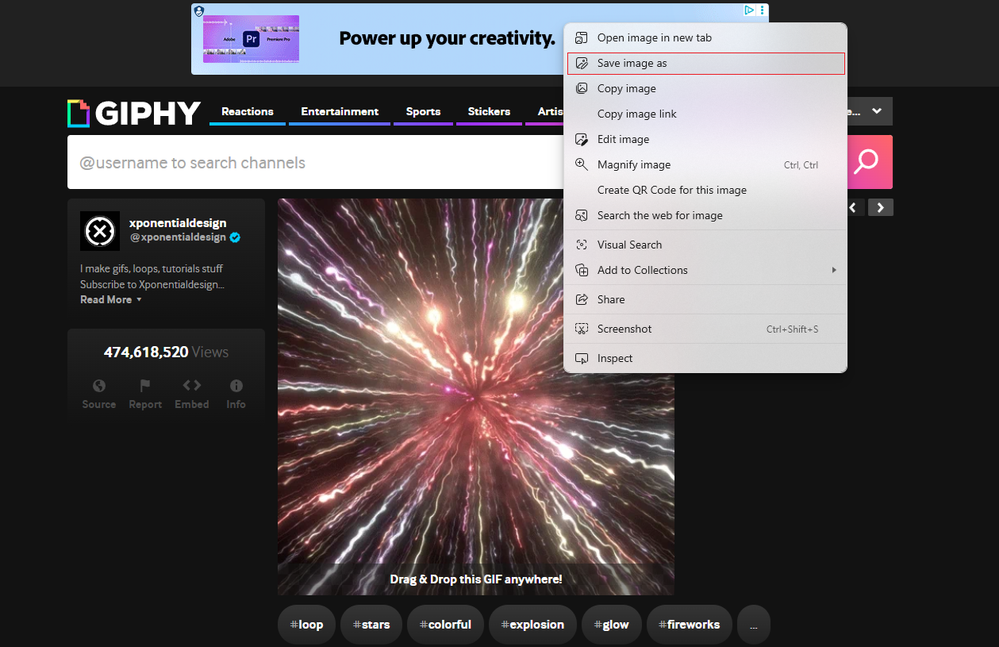This screenshot has width=999, height=647.
Task: Click the Share icon in context menu
Action: (582, 299)
